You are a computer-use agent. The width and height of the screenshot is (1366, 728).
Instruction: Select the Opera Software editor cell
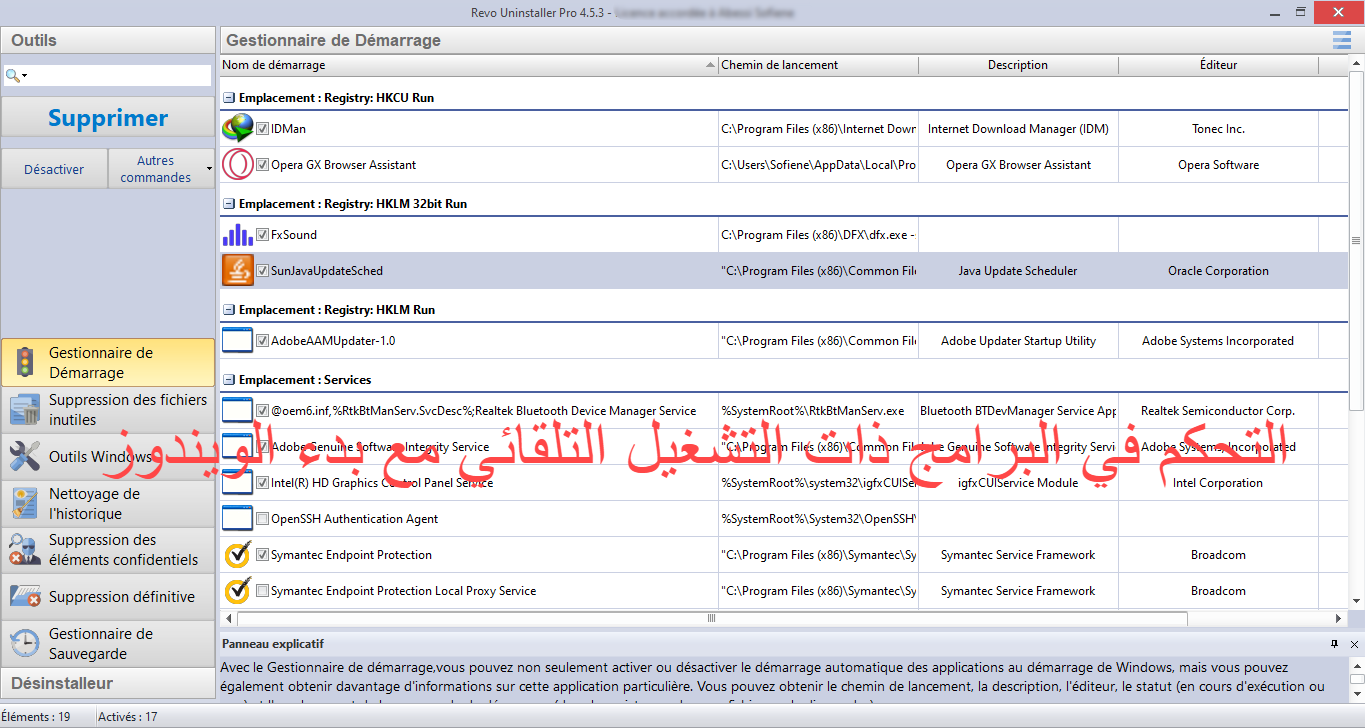point(1218,165)
